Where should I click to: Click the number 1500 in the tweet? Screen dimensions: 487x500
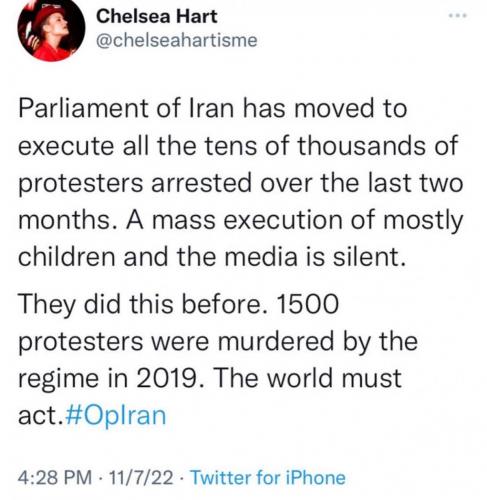pos(308,304)
